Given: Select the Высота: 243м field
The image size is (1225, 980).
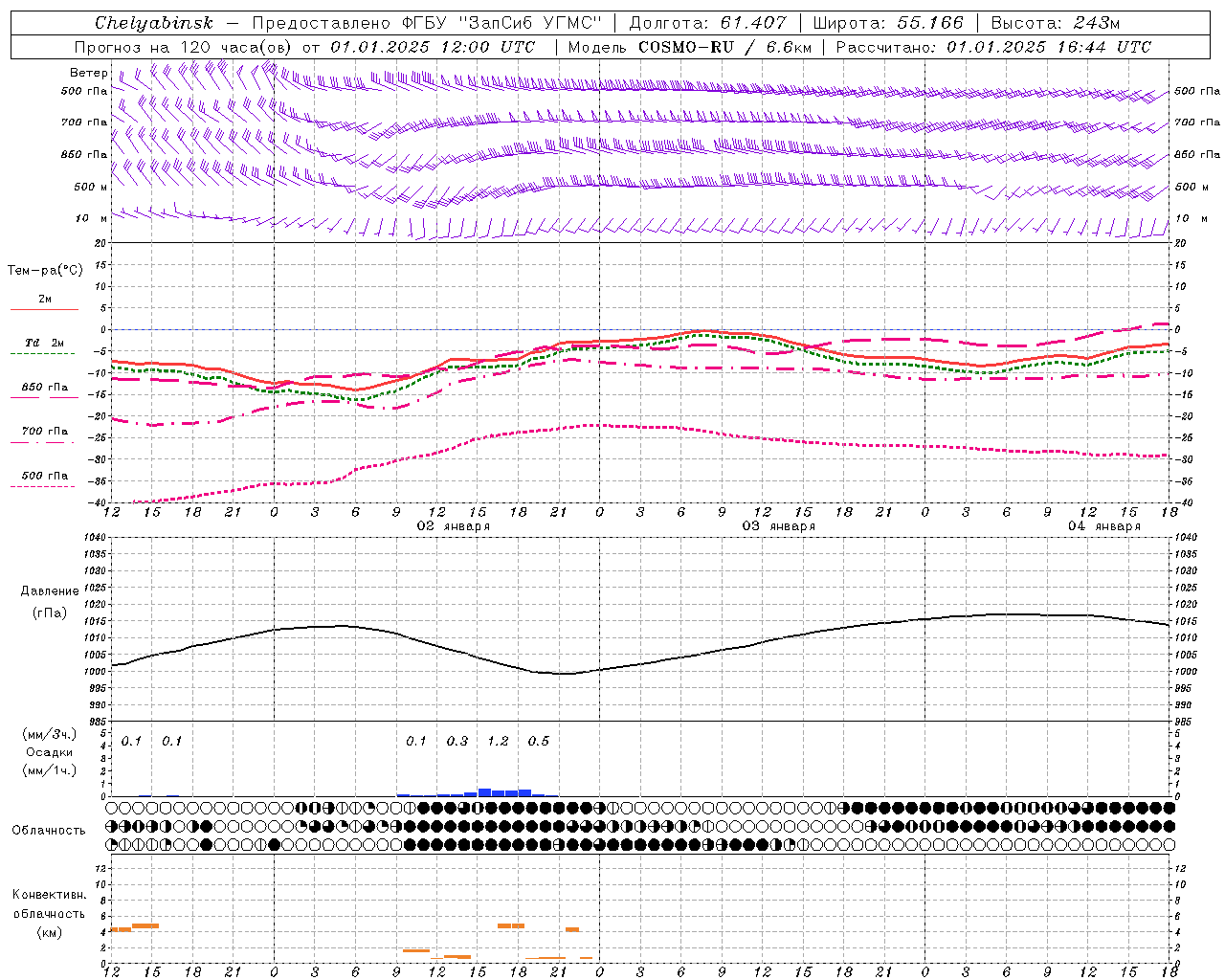Looking at the screenshot, I should tap(1055, 23).
